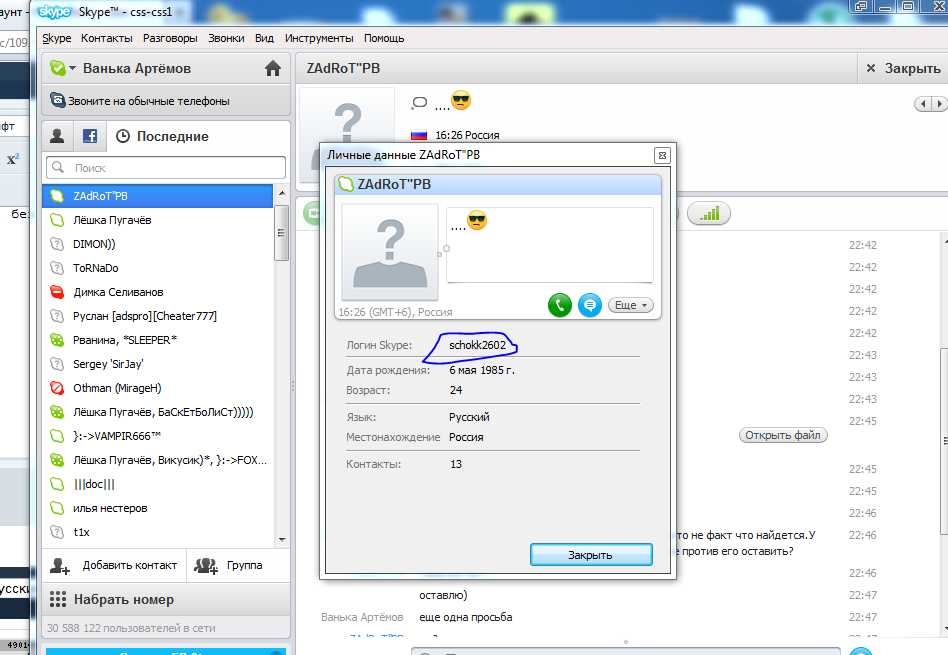Screen dimensions: 948x655
Task: Select contact илья нестеров
Action: click(158, 509)
